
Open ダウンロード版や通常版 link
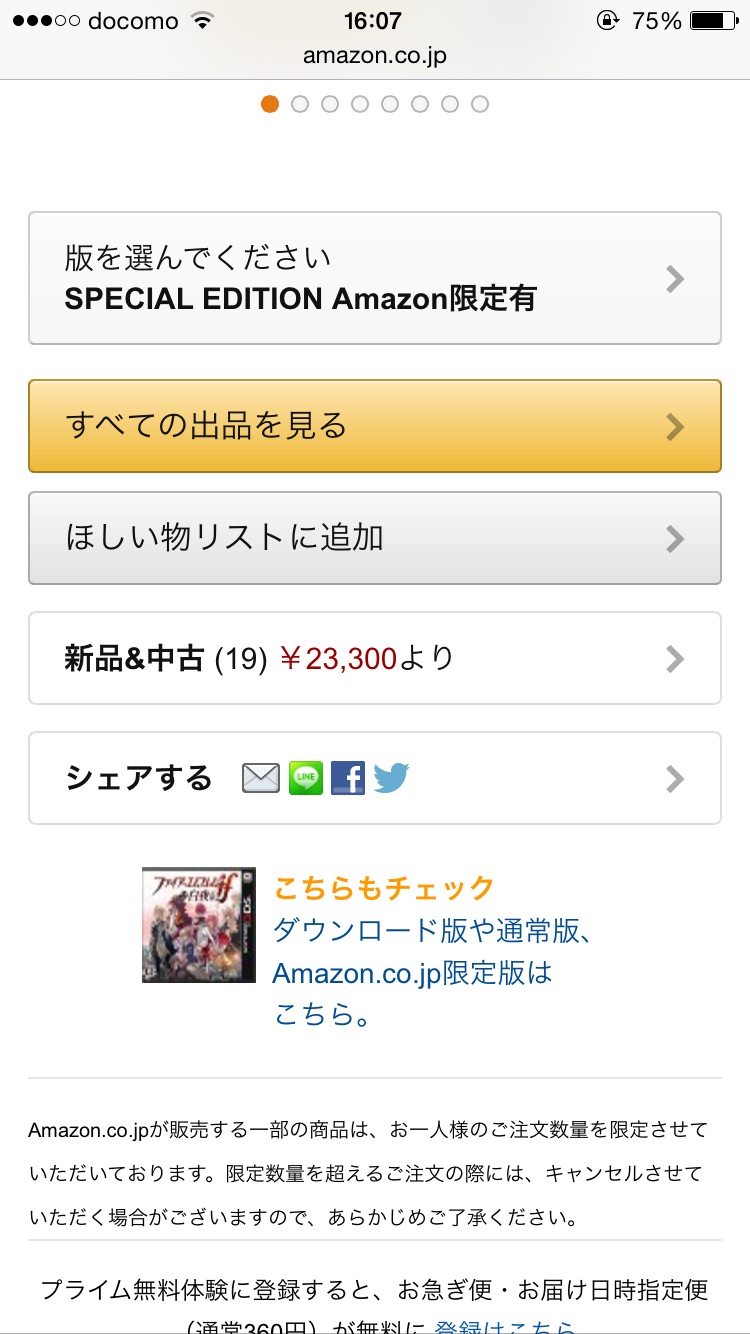coord(434,931)
